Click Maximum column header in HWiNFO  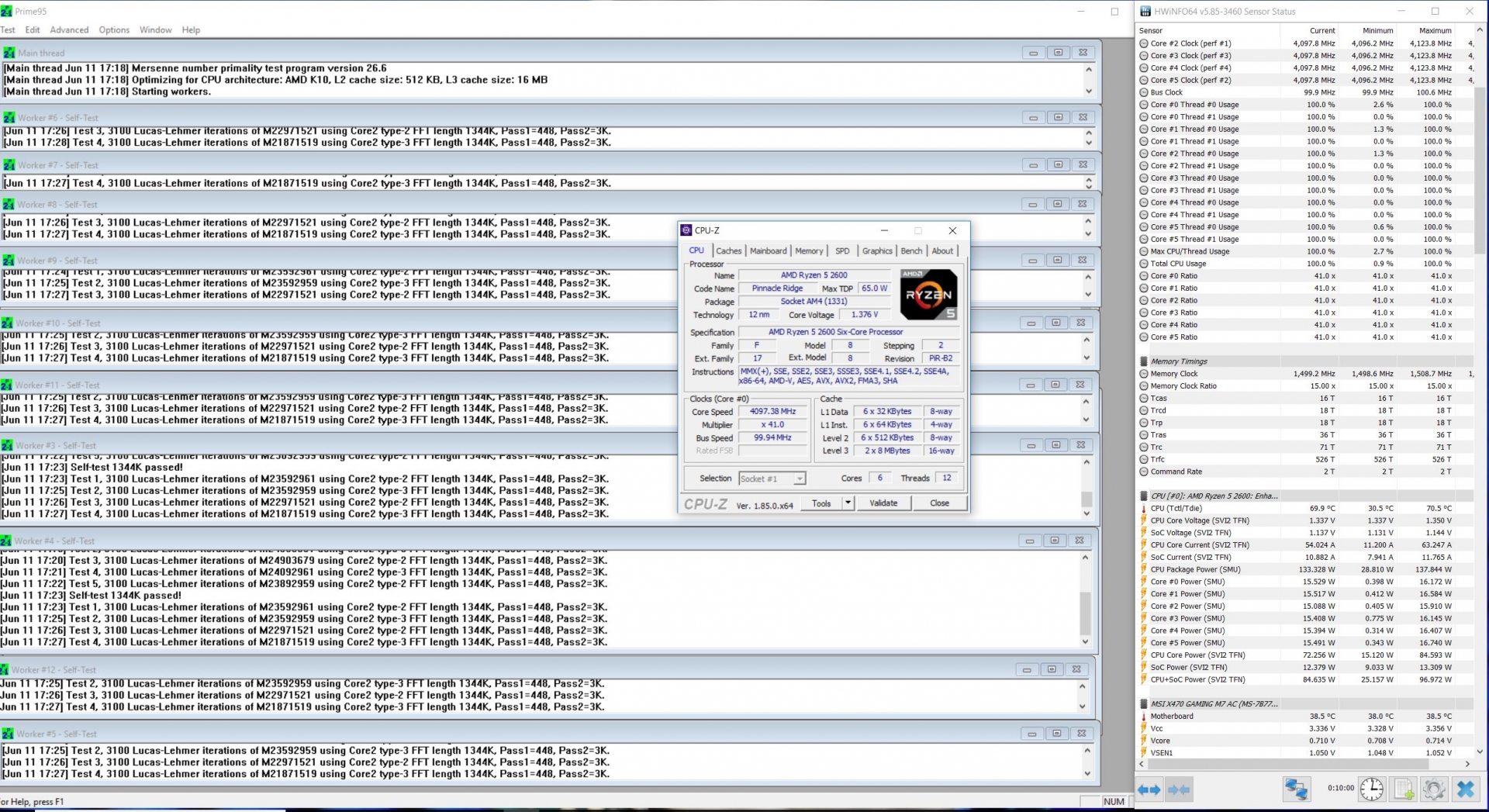pos(1435,31)
